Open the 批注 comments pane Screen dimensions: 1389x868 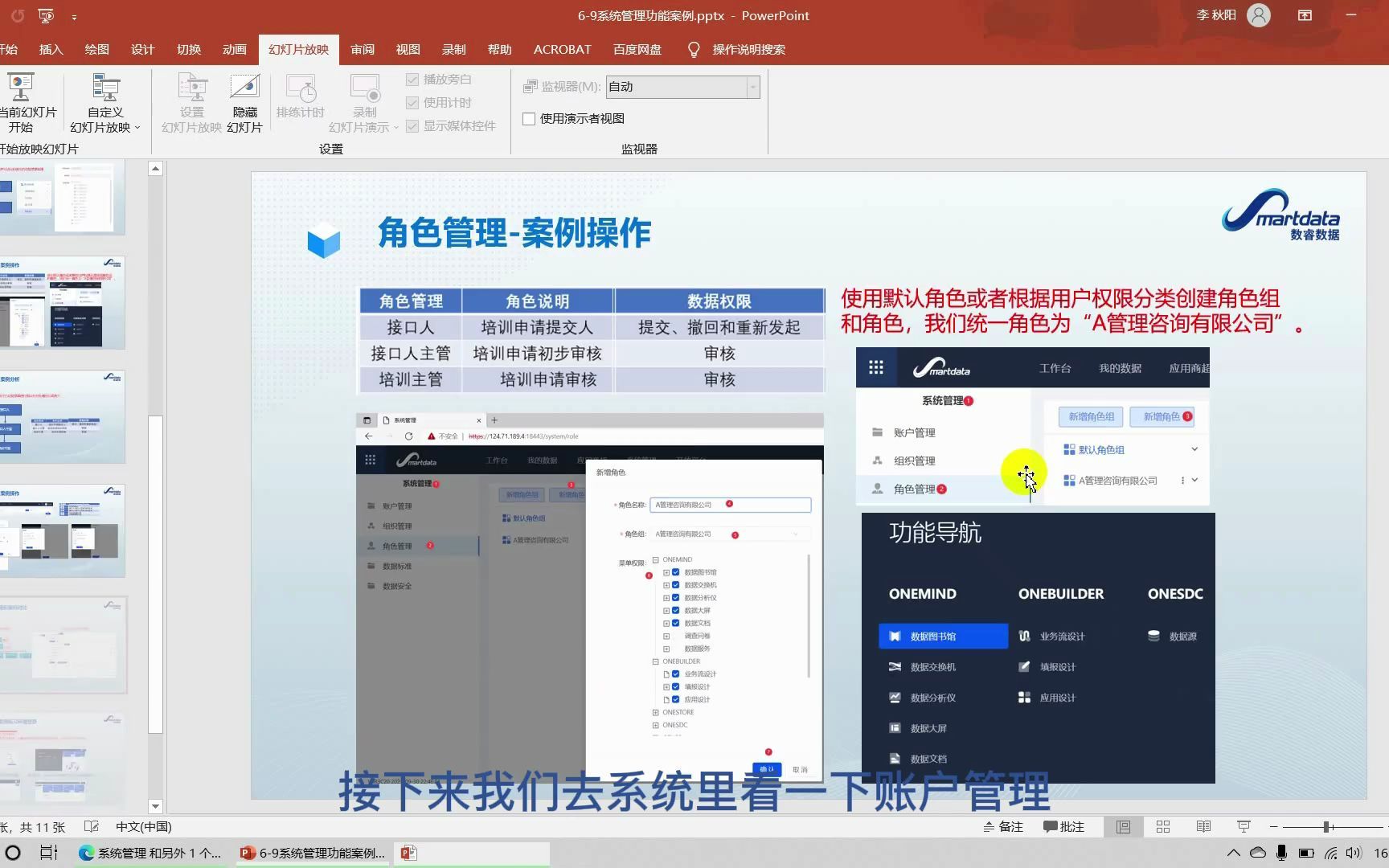tap(1063, 826)
